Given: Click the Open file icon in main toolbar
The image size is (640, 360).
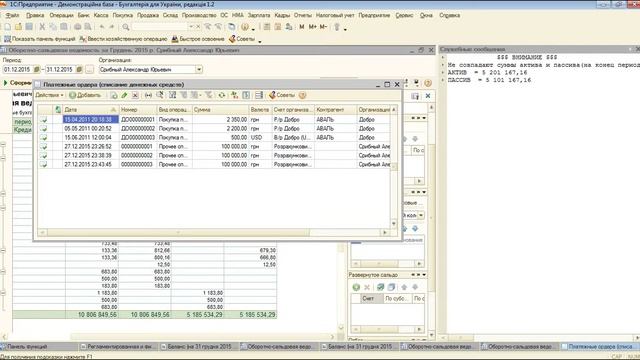Looking at the screenshot, I should tap(18, 27).
